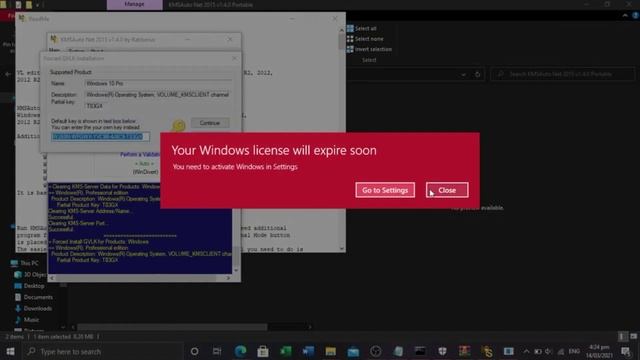The image size is (640, 360).
Task: Click Invert selection in File Explorer ribbon
Action: [369, 49]
